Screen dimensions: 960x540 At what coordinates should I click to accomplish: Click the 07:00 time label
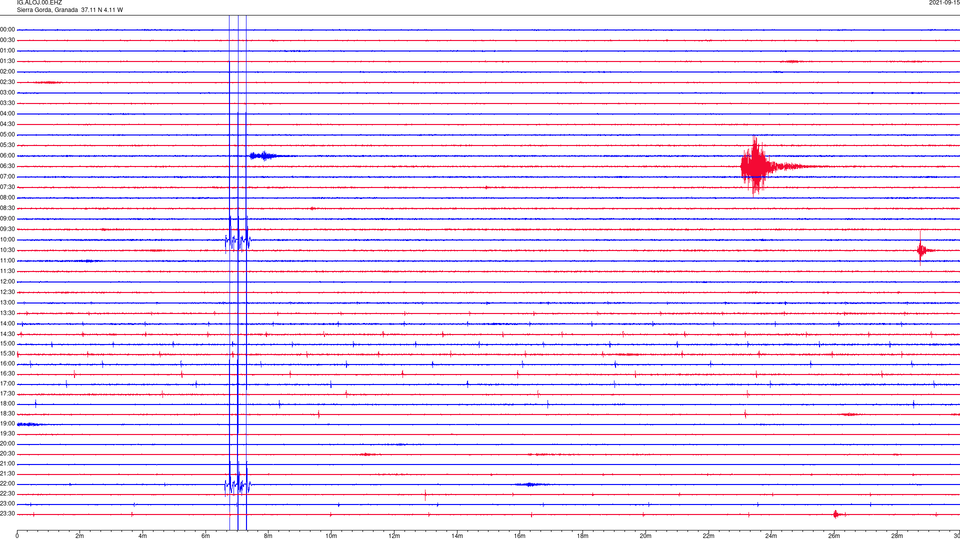[7, 176]
